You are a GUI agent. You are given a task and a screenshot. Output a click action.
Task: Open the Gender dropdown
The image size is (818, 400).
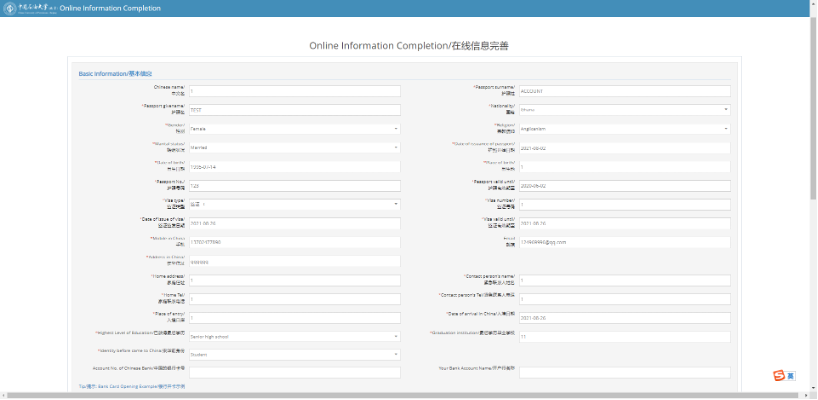[294, 129]
